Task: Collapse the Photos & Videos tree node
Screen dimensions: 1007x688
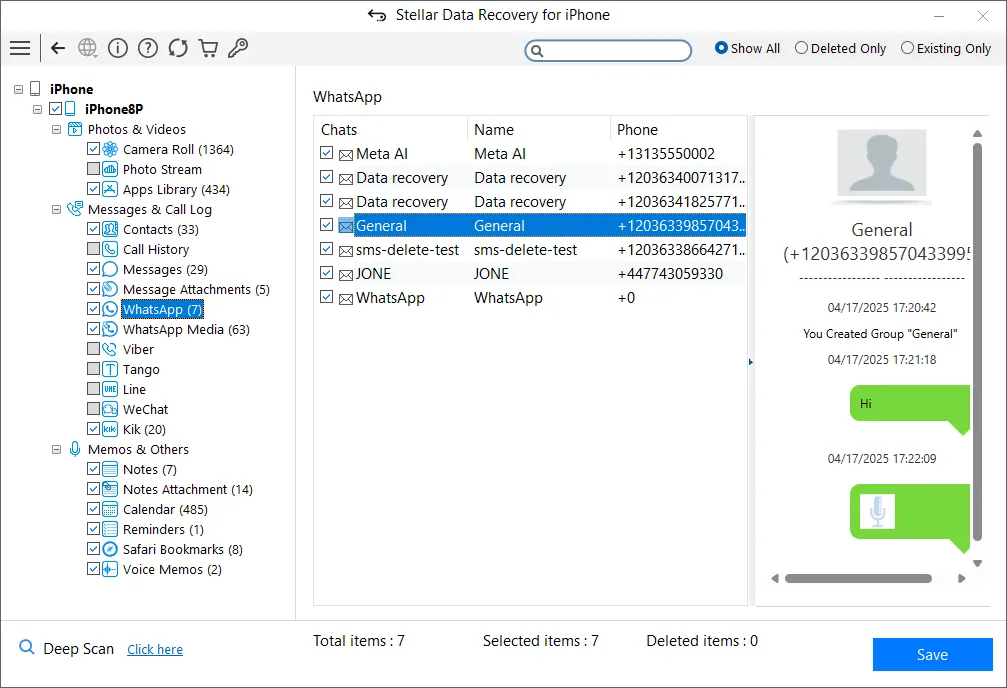Action: (56, 129)
